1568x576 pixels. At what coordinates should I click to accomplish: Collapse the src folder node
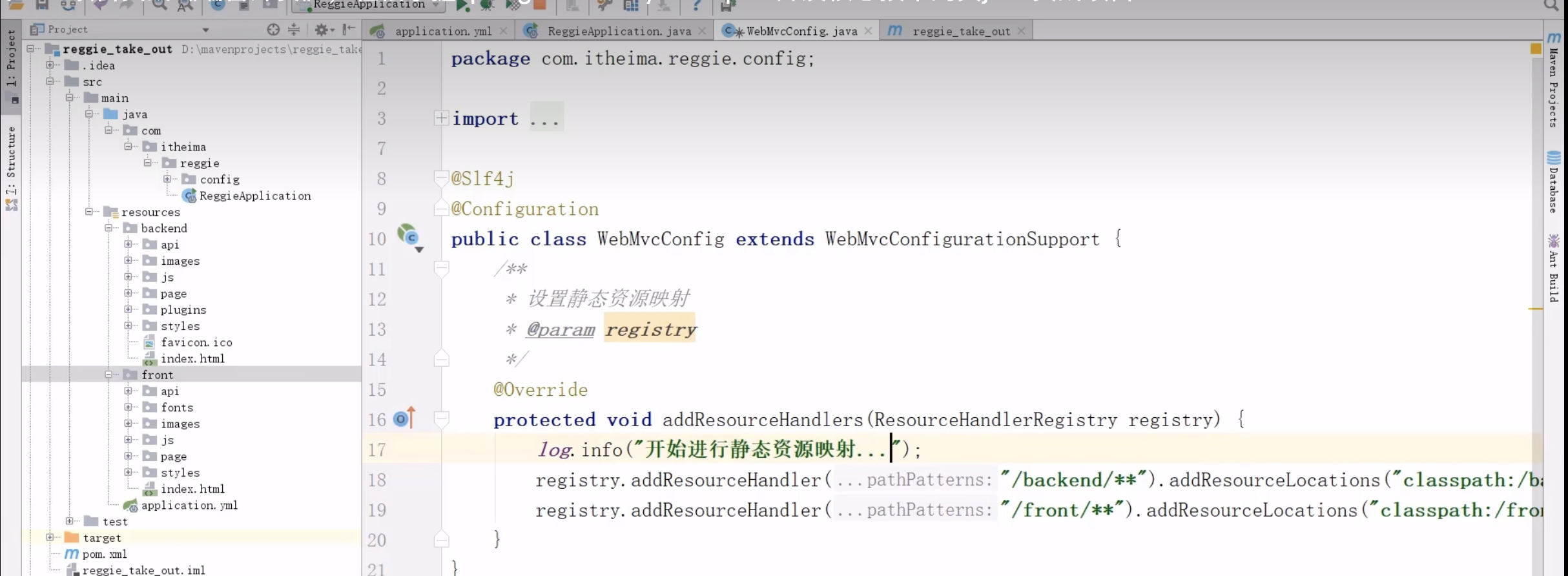click(50, 81)
